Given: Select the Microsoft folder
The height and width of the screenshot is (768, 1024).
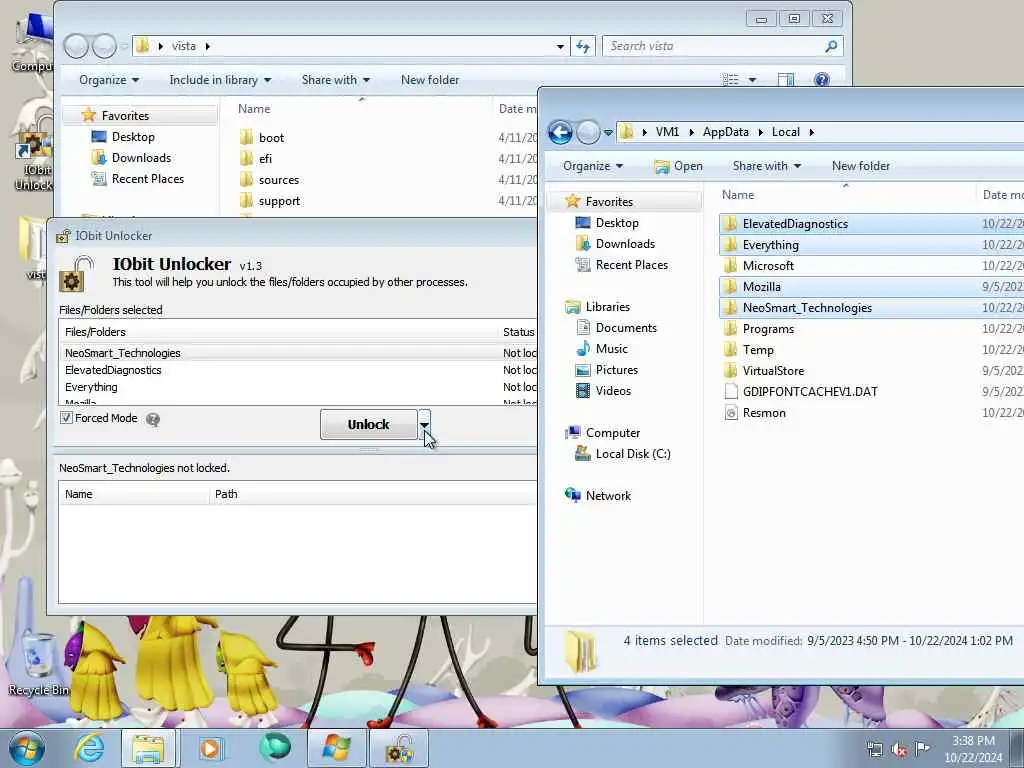Looking at the screenshot, I should (x=768, y=266).
